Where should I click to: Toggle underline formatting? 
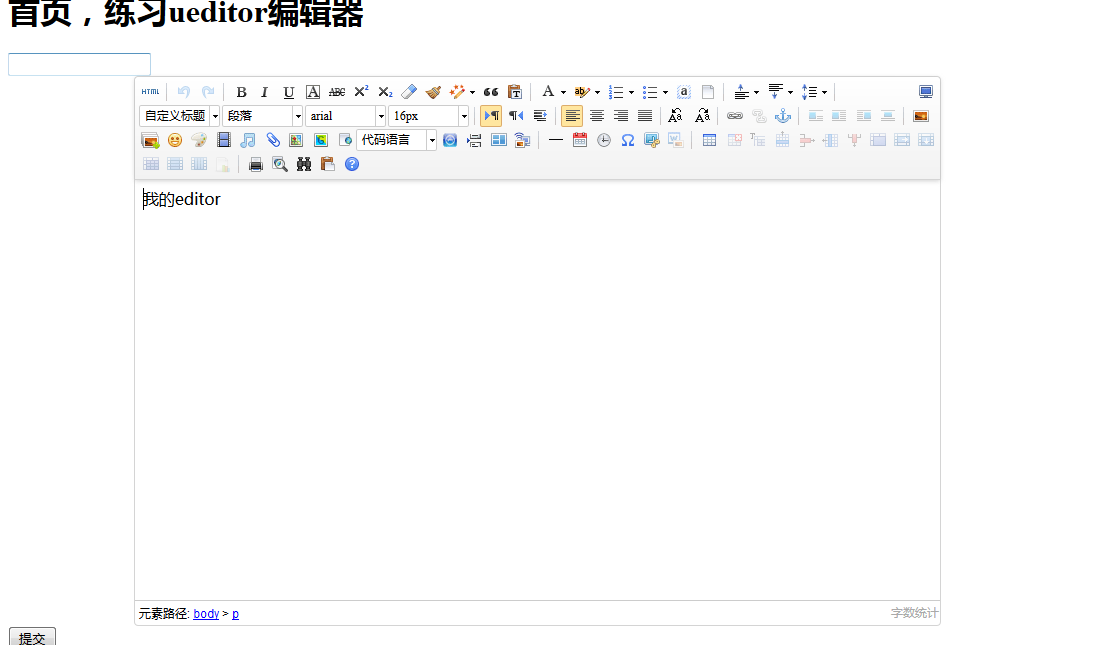(289, 92)
